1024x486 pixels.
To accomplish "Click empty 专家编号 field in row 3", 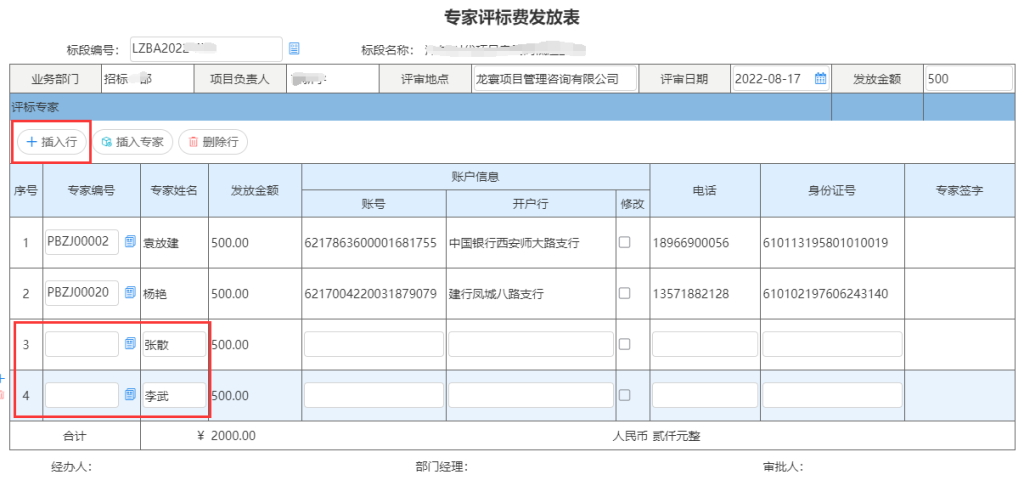I will [x=82, y=344].
